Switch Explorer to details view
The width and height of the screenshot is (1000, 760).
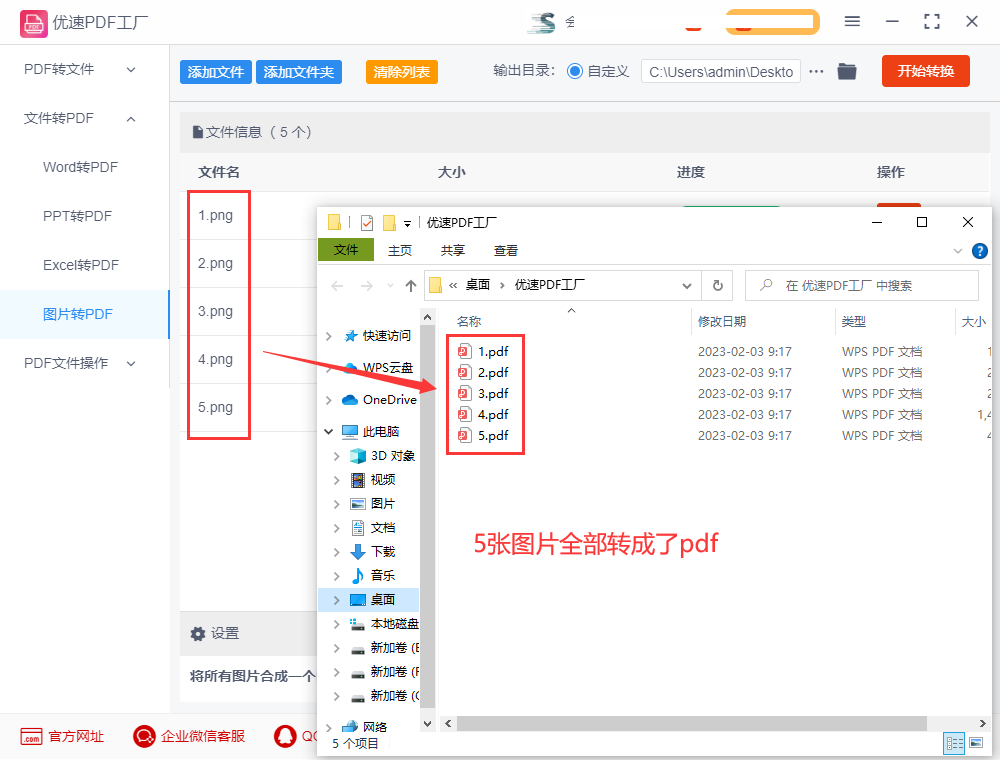coord(954,743)
